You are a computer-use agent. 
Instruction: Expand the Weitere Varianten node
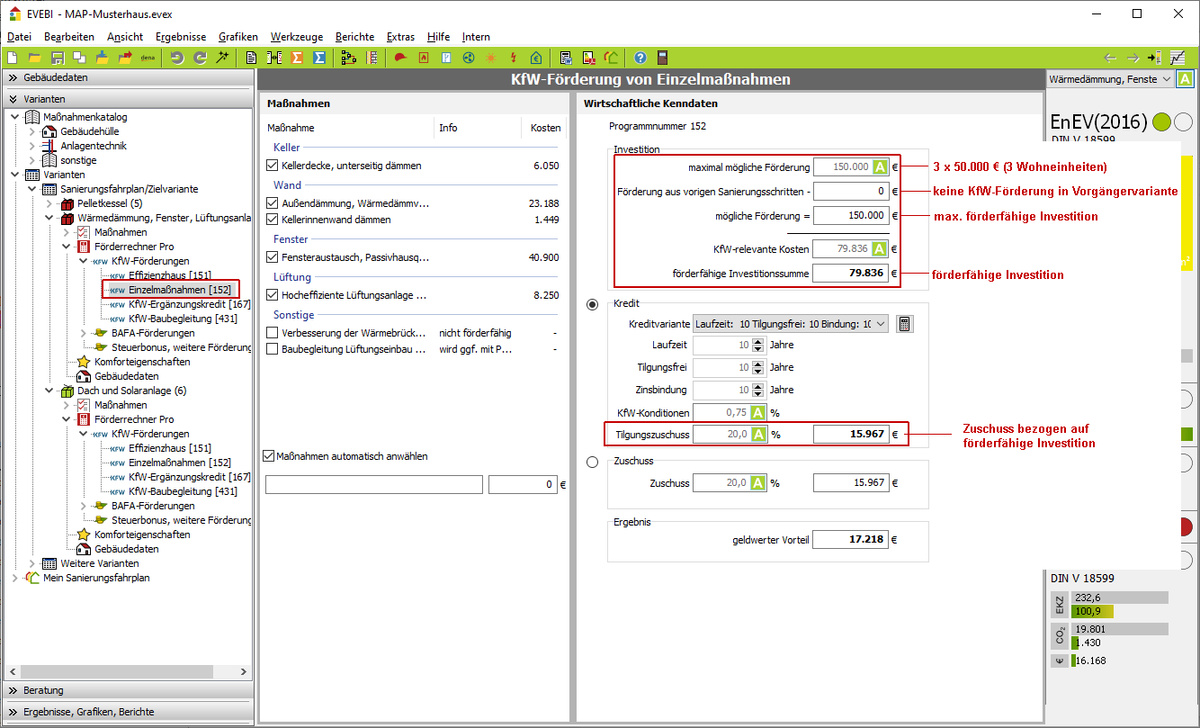pyautogui.click(x=31, y=563)
